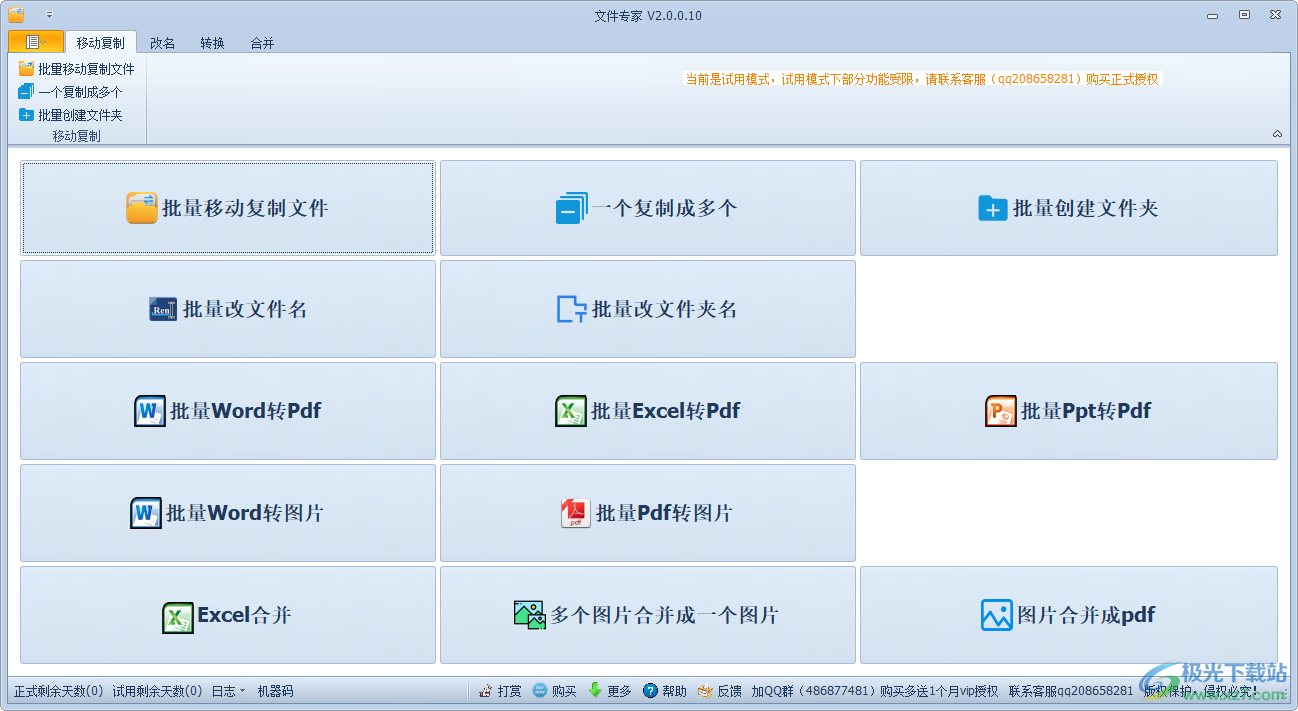Switch to the 改名 ribbon tab

pos(162,42)
